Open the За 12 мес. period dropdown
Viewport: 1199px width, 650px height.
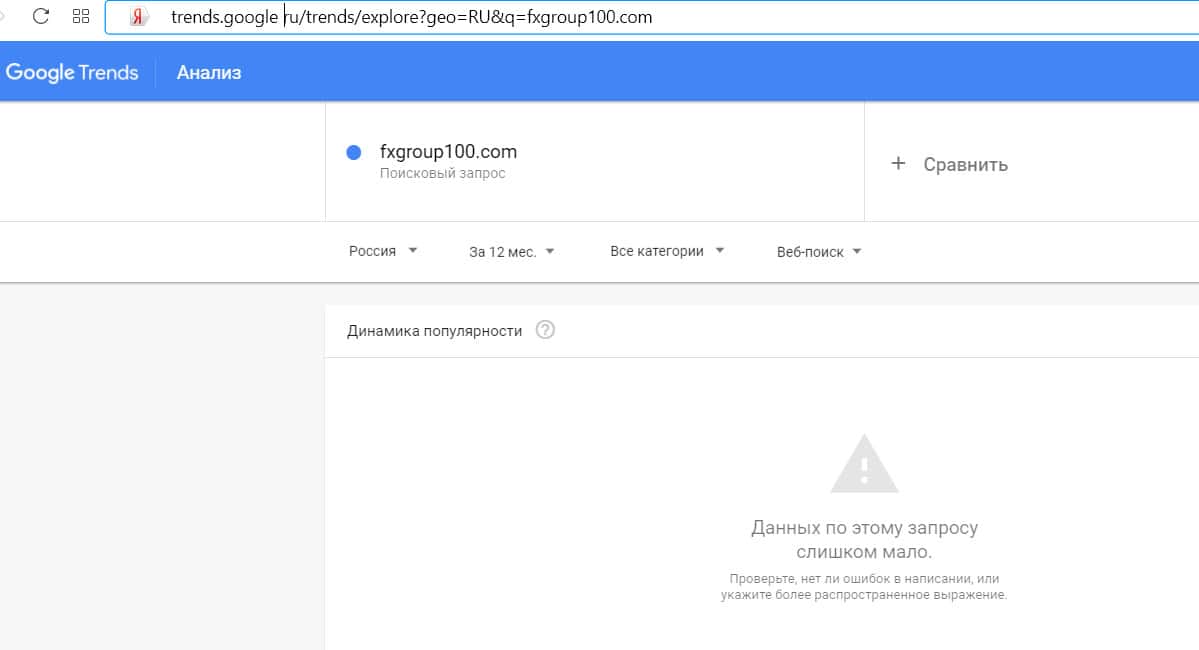[x=511, y=252]
